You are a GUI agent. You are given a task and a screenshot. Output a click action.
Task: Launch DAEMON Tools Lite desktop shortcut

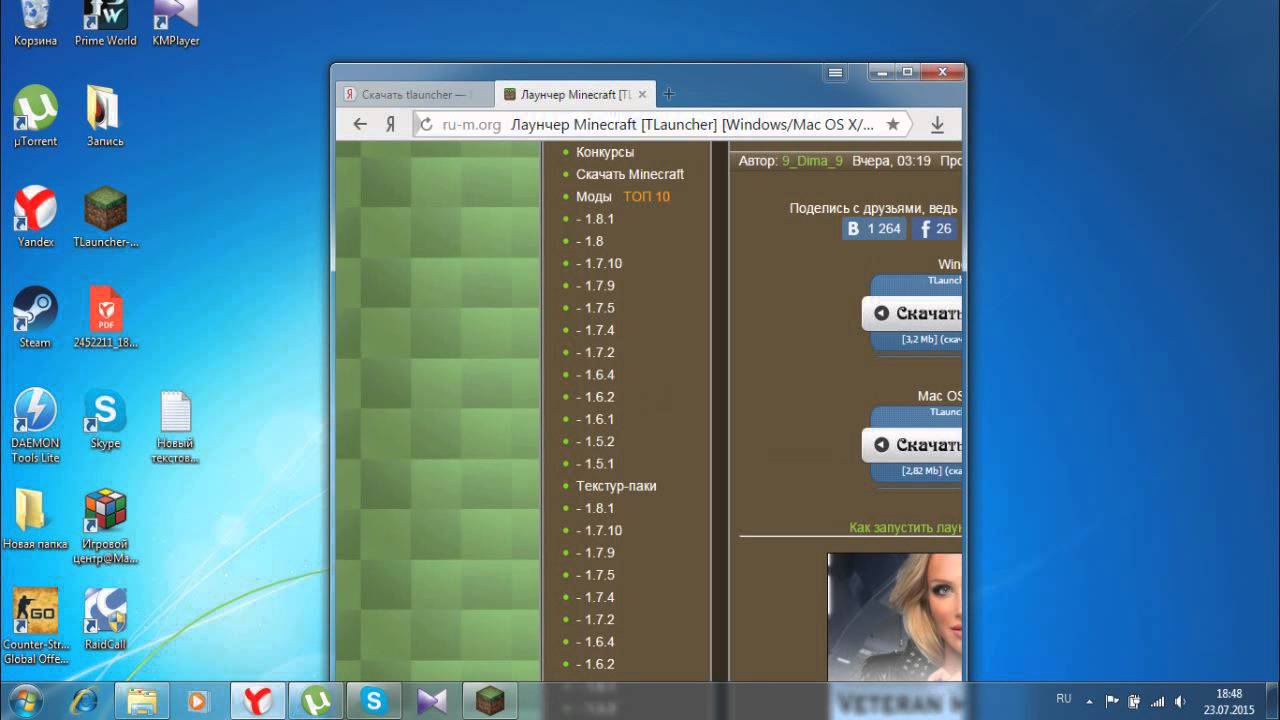click(x=35, y=425)
